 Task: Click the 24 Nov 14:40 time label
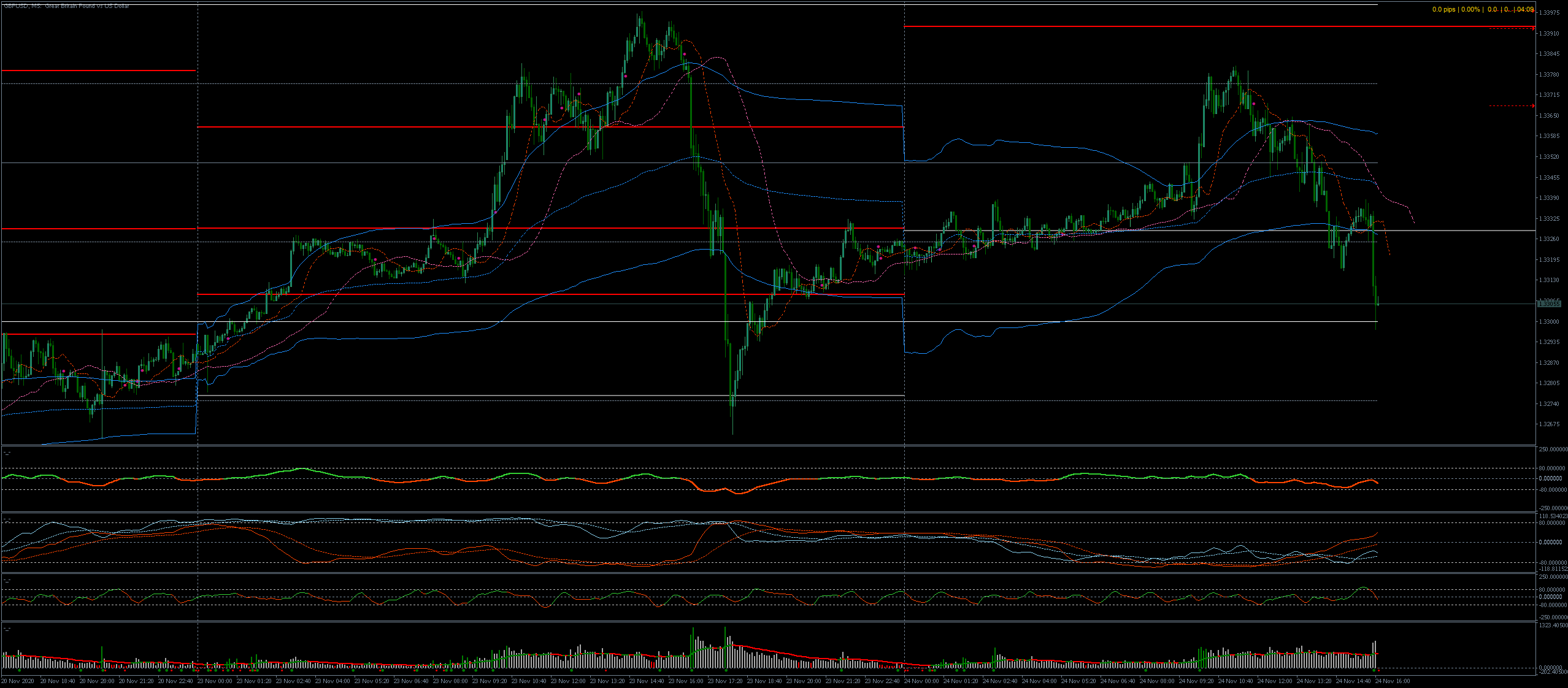[1353, 681]
